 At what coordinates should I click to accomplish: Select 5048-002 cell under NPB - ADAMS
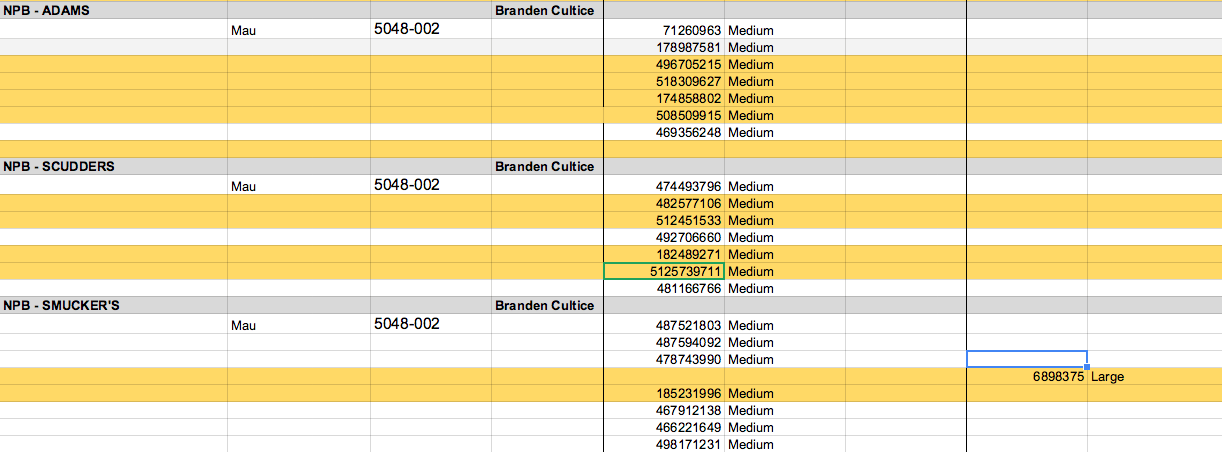[407, 29]
